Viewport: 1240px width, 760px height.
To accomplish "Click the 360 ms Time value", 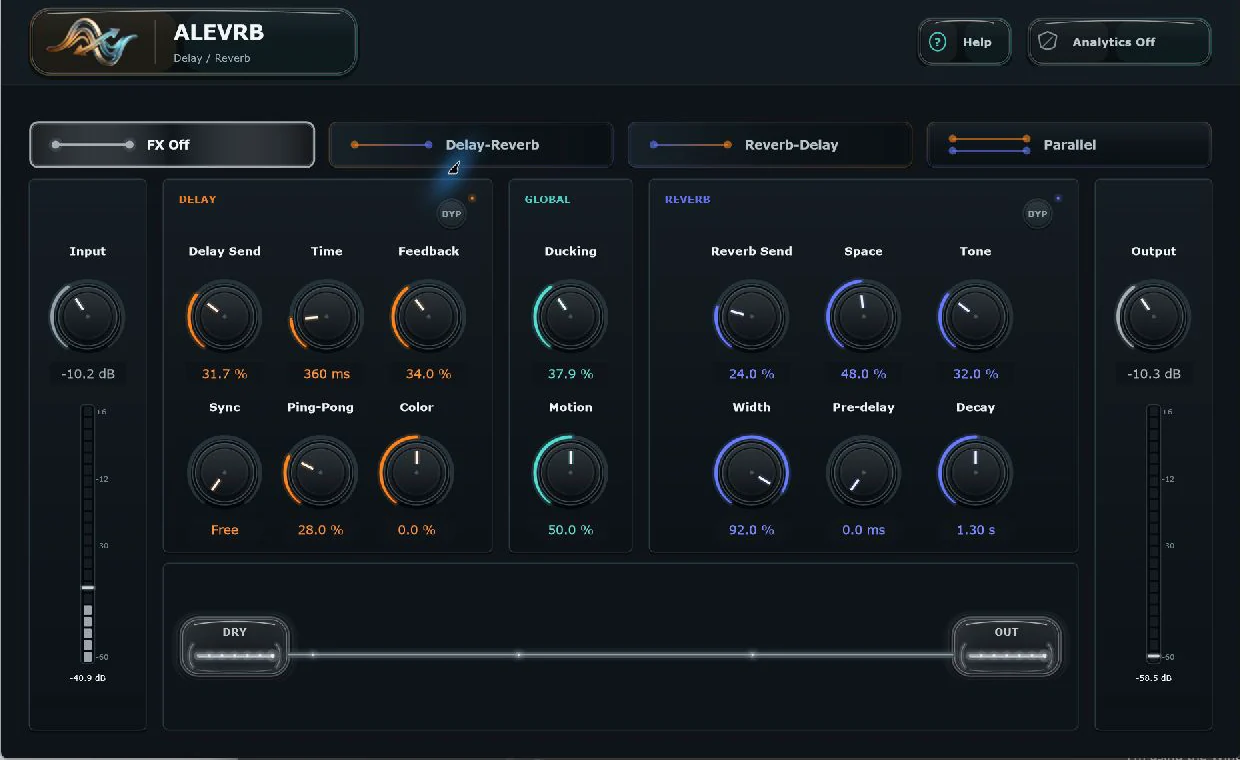I will coord(326,374).
